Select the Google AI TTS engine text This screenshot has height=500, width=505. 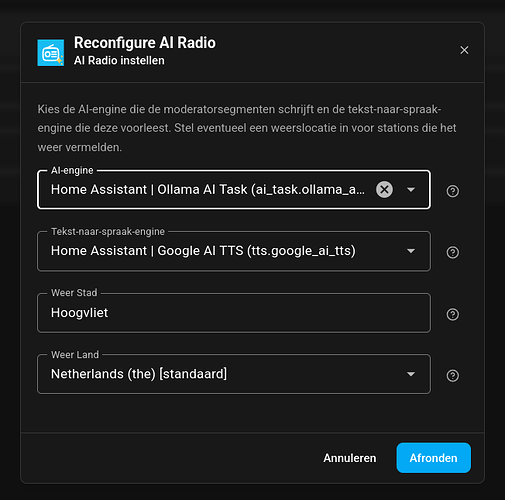click(x=203, y=251)
